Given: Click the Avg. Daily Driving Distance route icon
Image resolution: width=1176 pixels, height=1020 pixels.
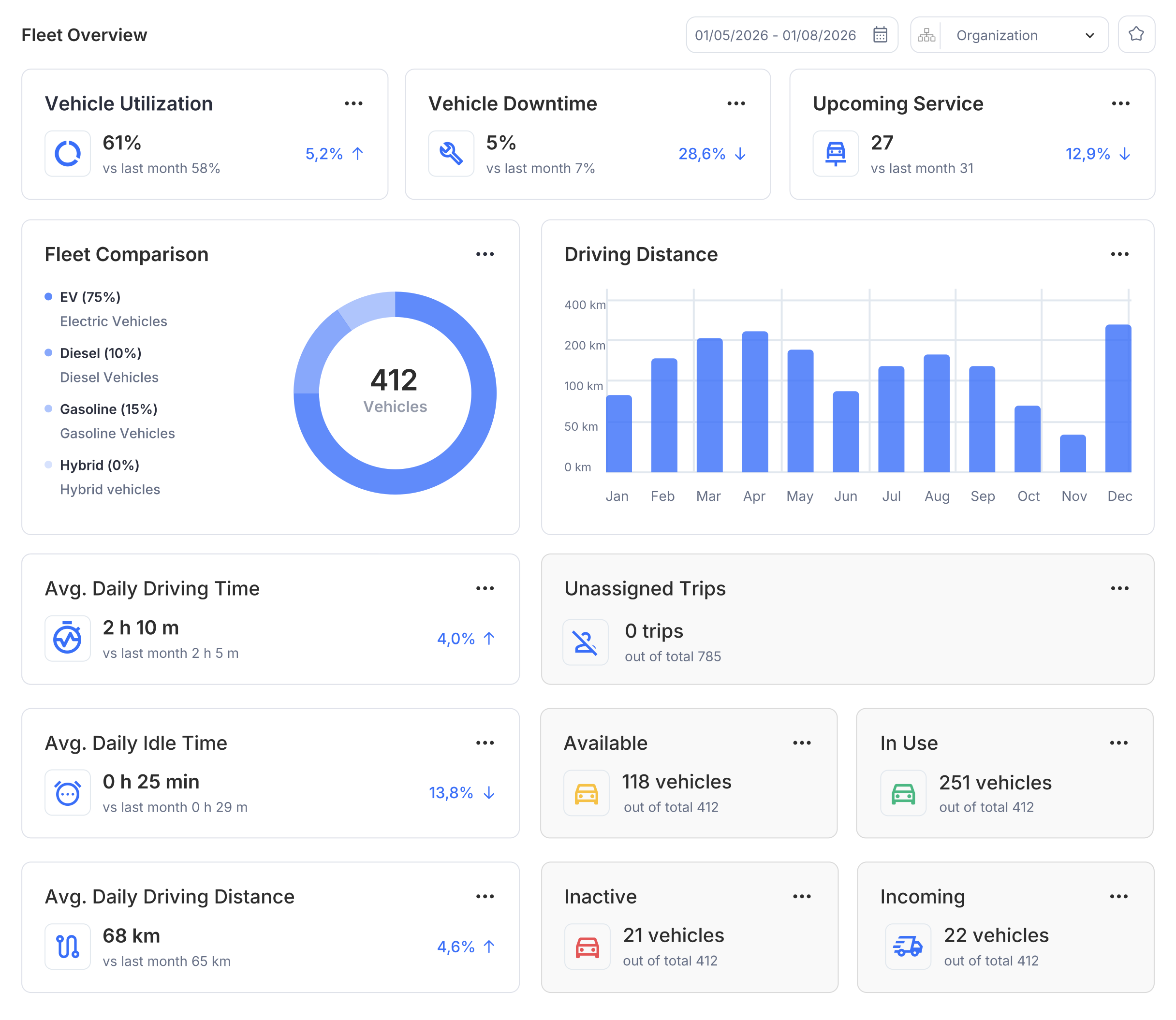Looking at the screenshot, I should 68,946.
